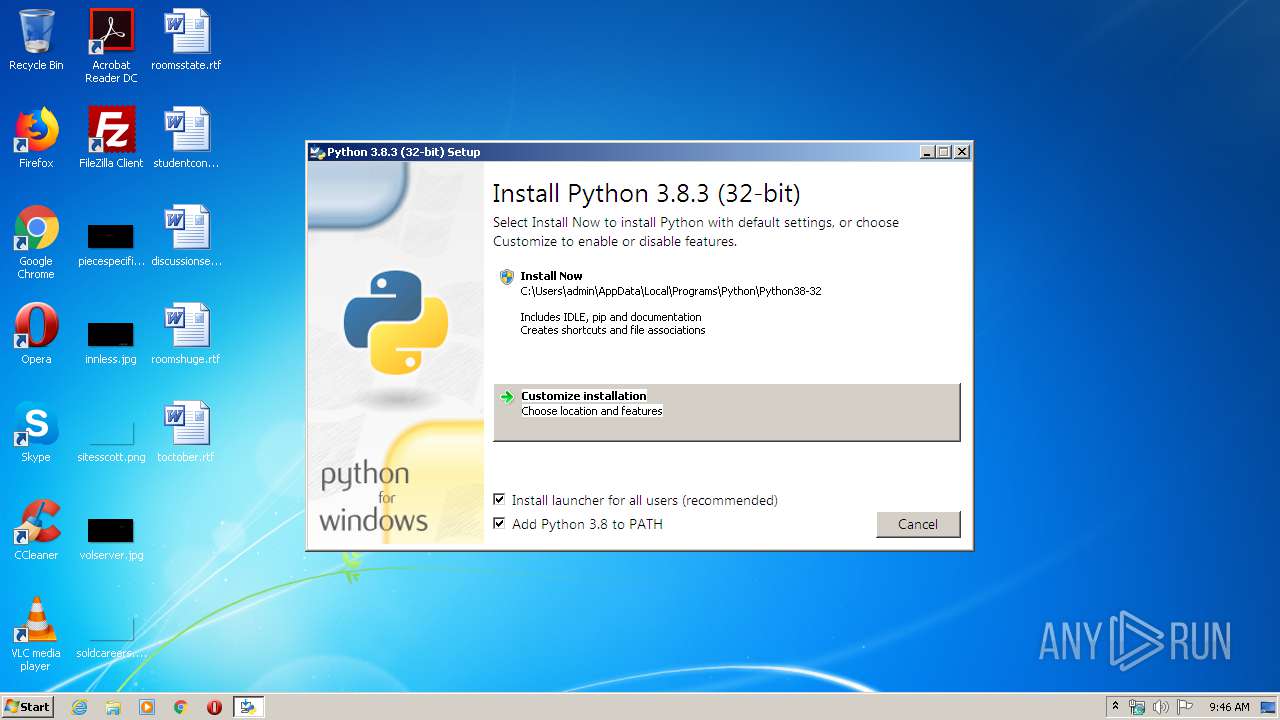Select the soldcareere… file icon
The width and height of the screenshot is (1280, 720).
[x=111, y=635]
